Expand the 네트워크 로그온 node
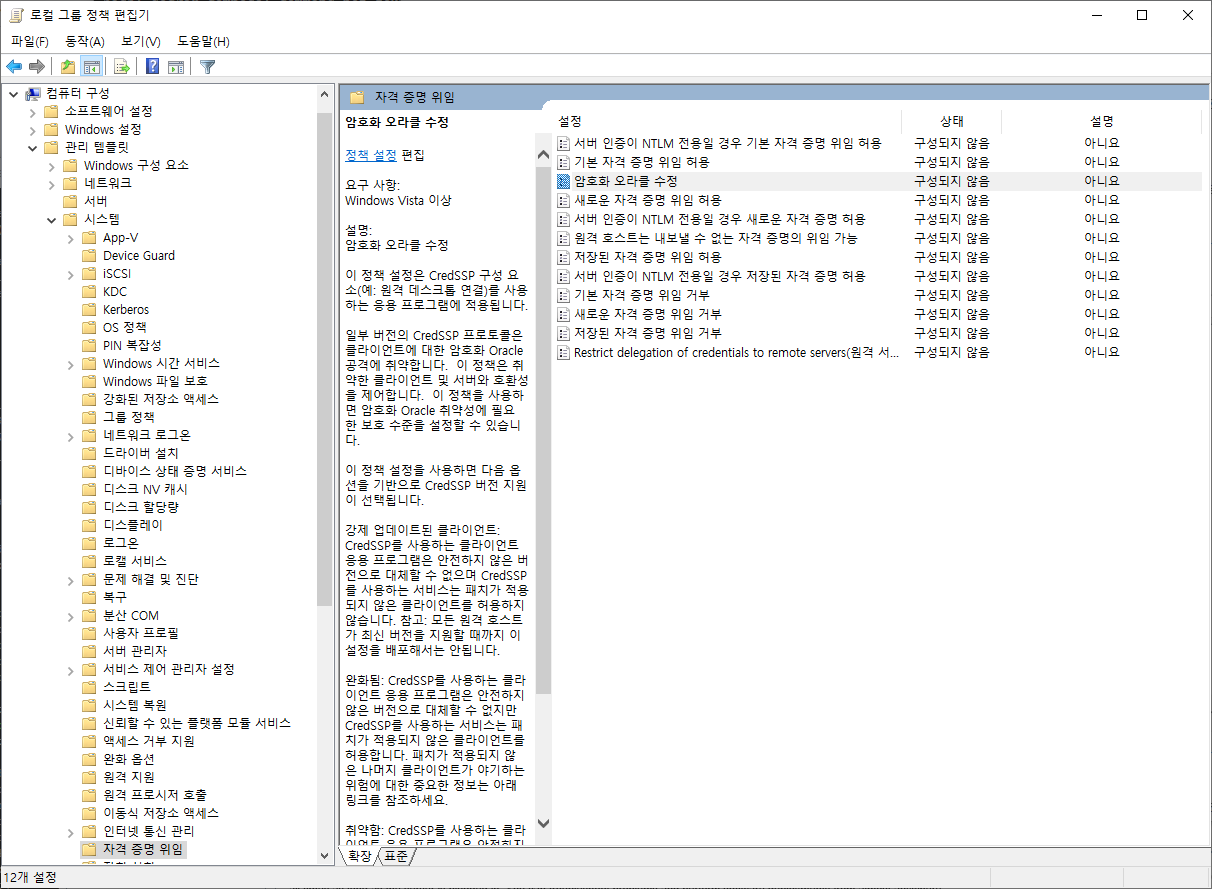 [71, 435]
